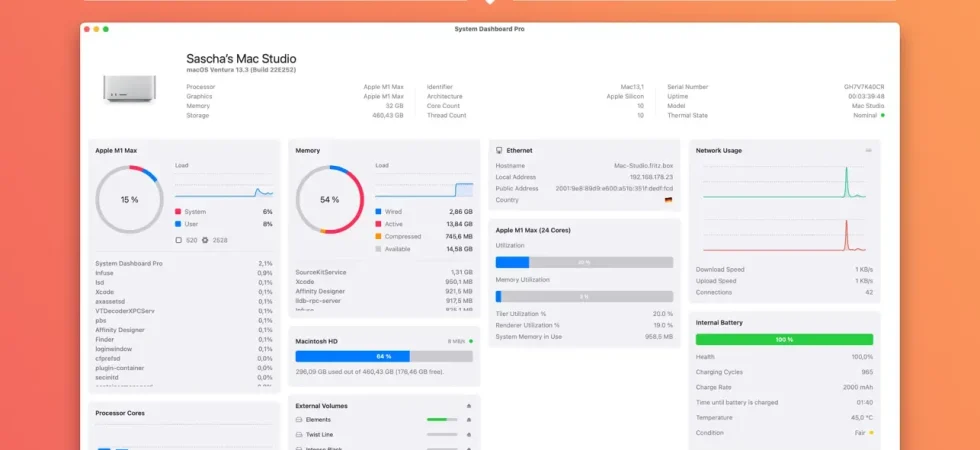
Task: Click the Serial Number value GH7V7K40CR
Action: click(864, 87)
